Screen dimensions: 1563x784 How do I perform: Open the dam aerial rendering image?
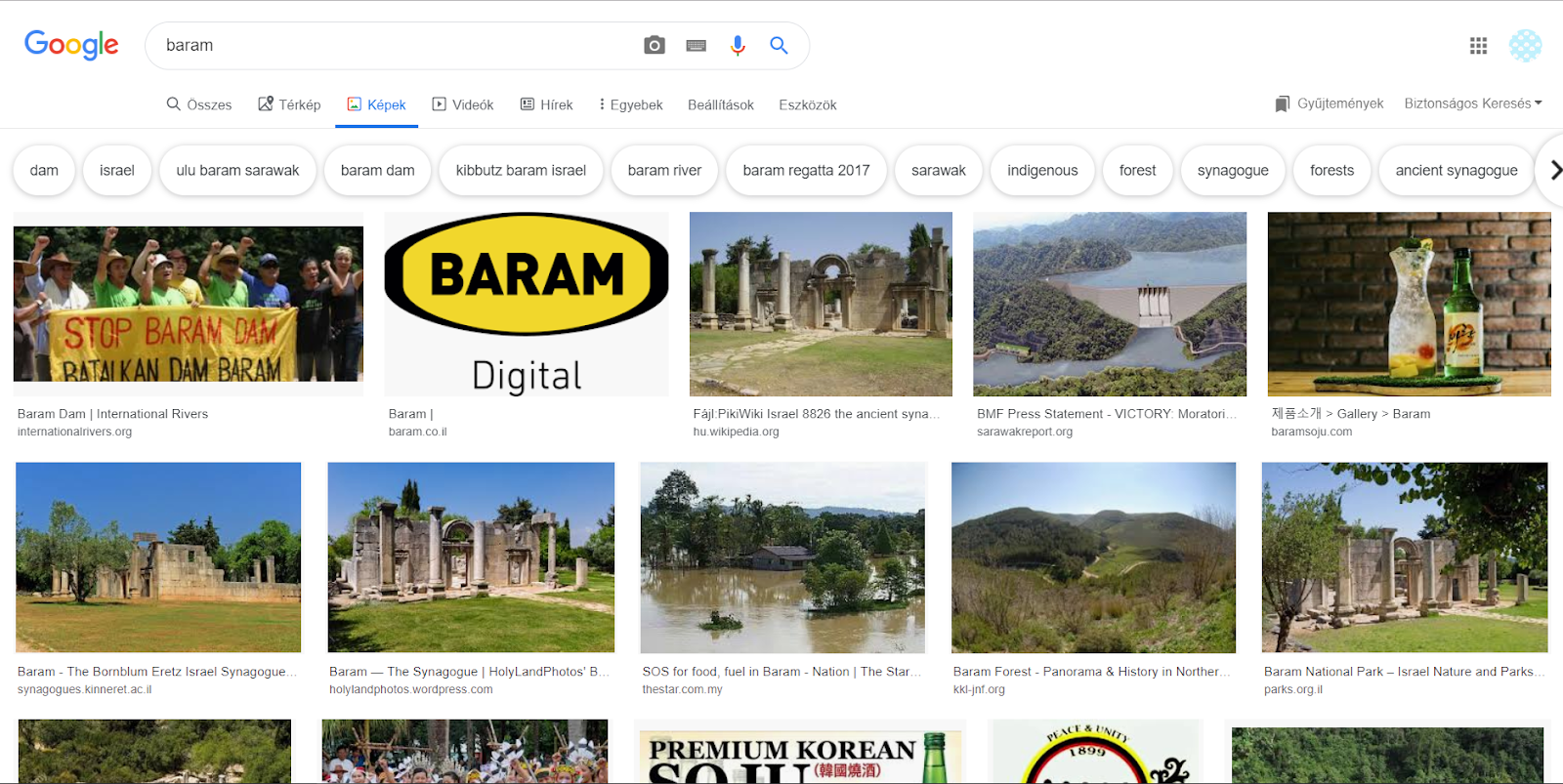1110,304
